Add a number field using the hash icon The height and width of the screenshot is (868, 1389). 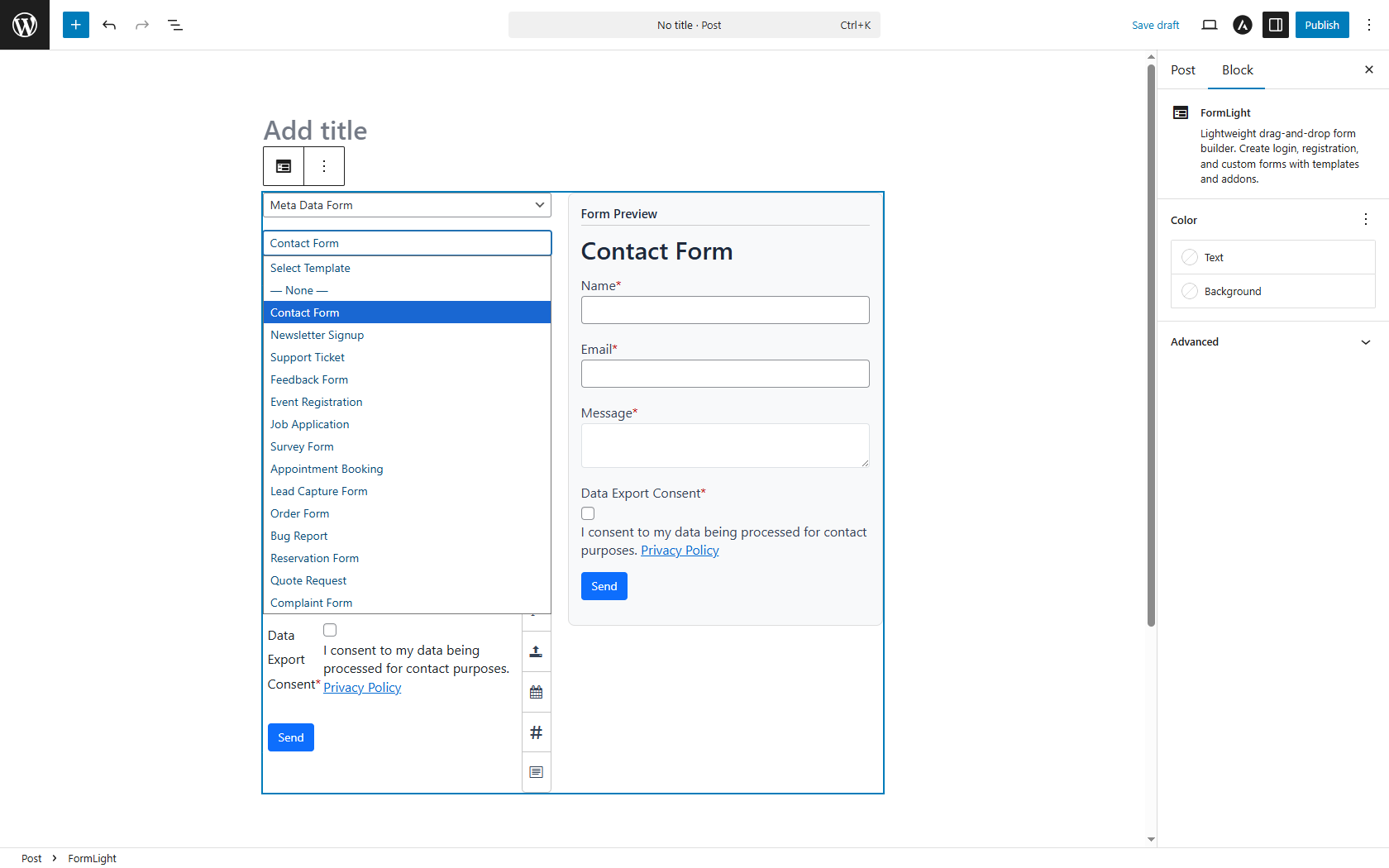536,732
